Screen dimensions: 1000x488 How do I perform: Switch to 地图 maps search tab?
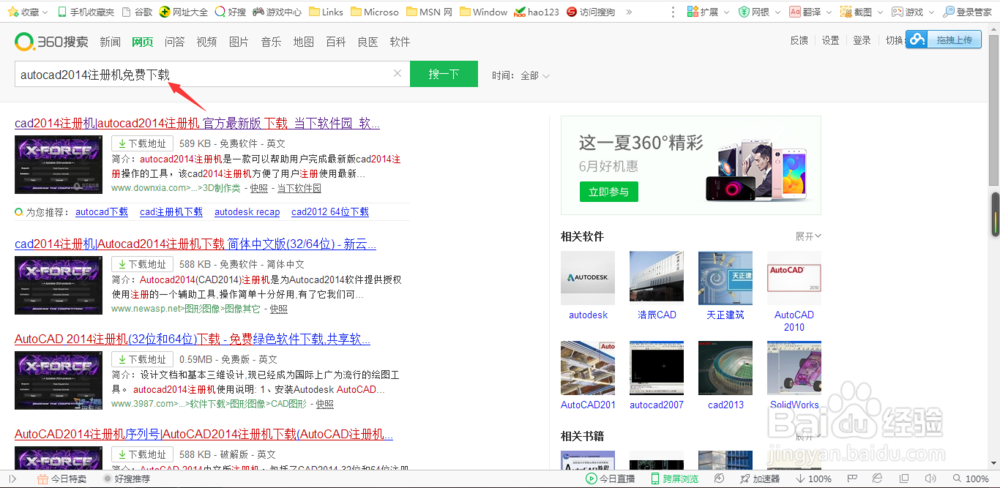point(304,42)
